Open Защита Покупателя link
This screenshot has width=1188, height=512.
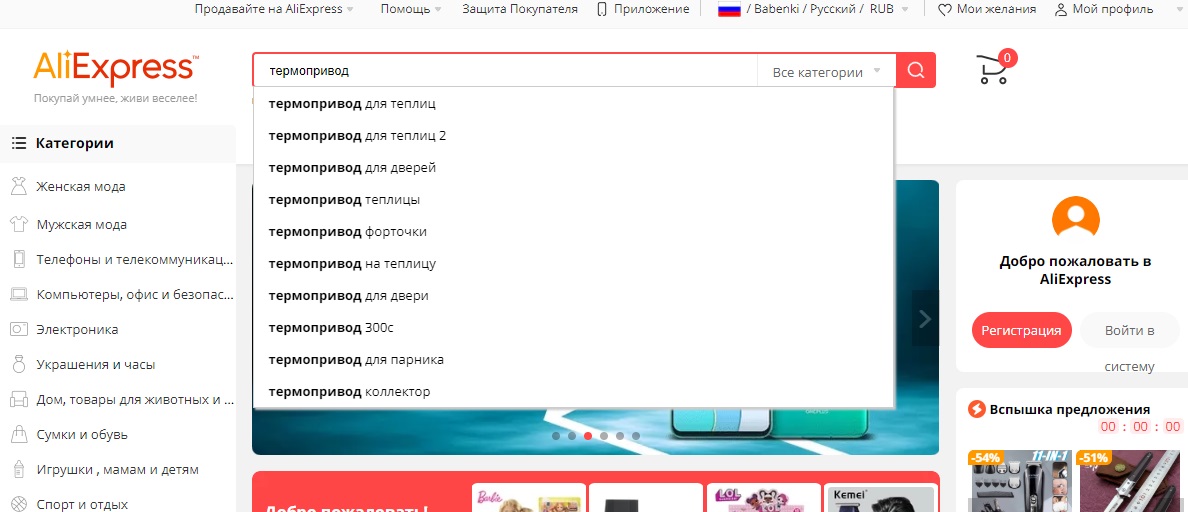(x=519, y=9)
